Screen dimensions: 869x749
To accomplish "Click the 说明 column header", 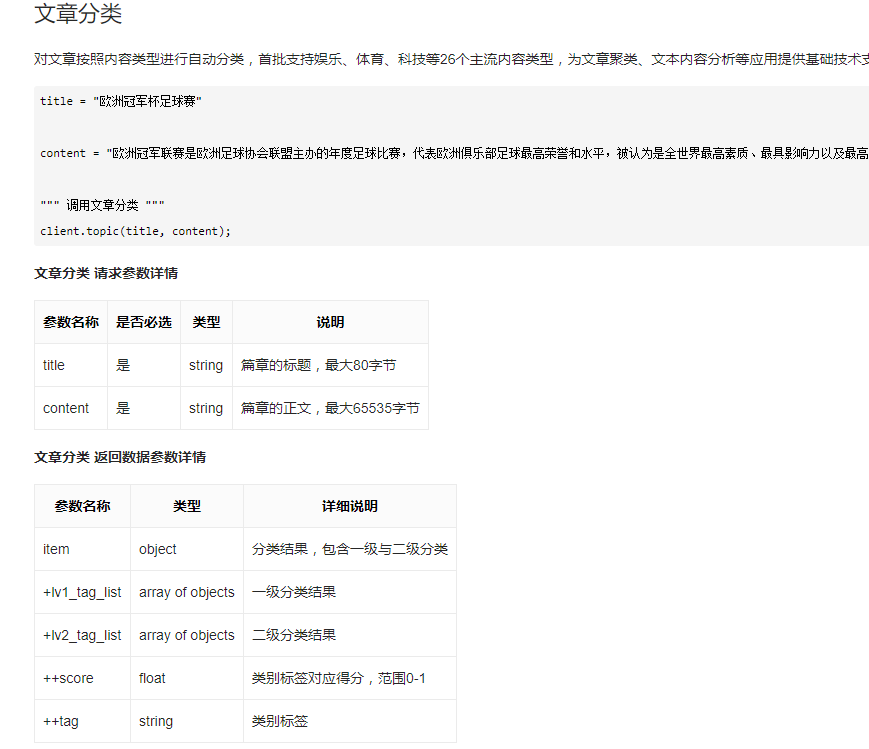I will [330, 322].
